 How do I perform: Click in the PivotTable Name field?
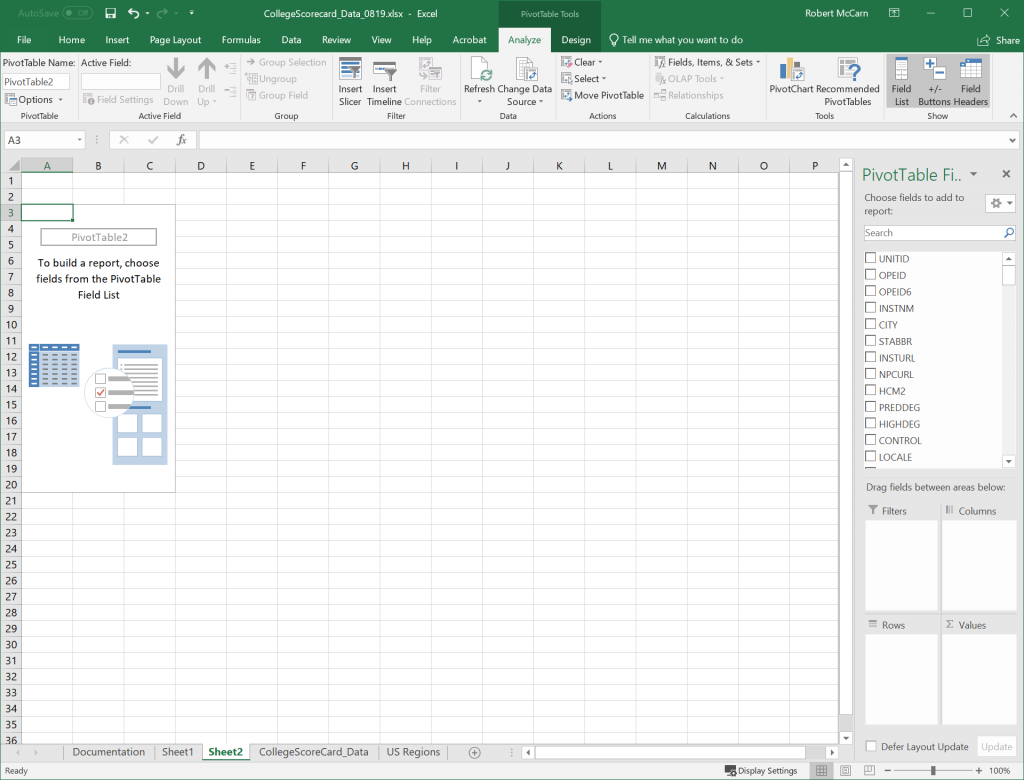pos(37,82)
